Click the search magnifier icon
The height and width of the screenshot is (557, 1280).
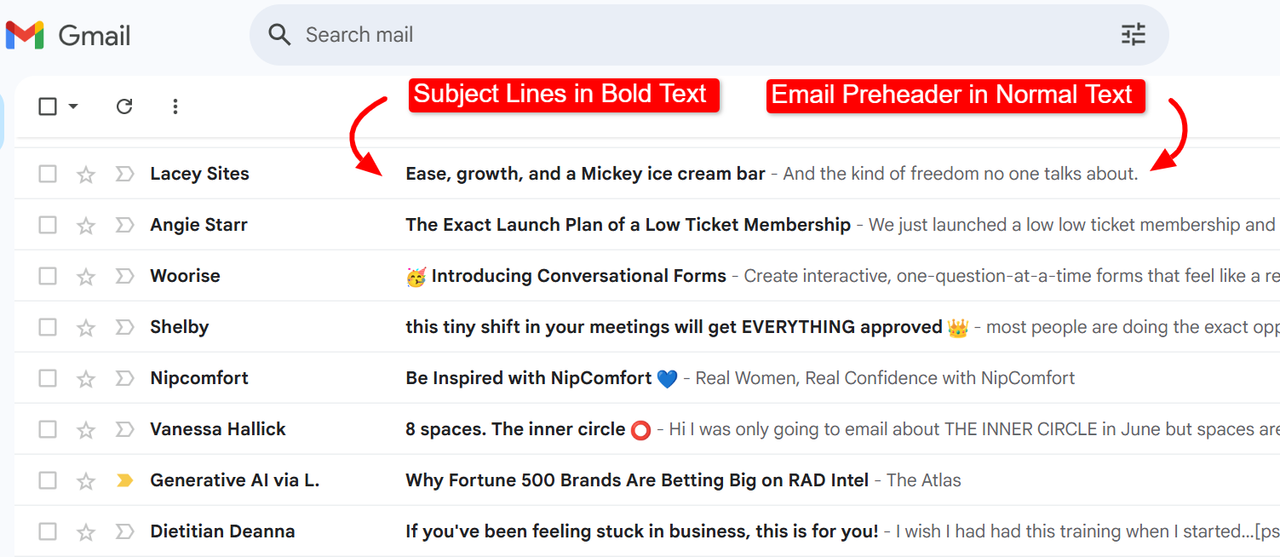tap(280, 35)
